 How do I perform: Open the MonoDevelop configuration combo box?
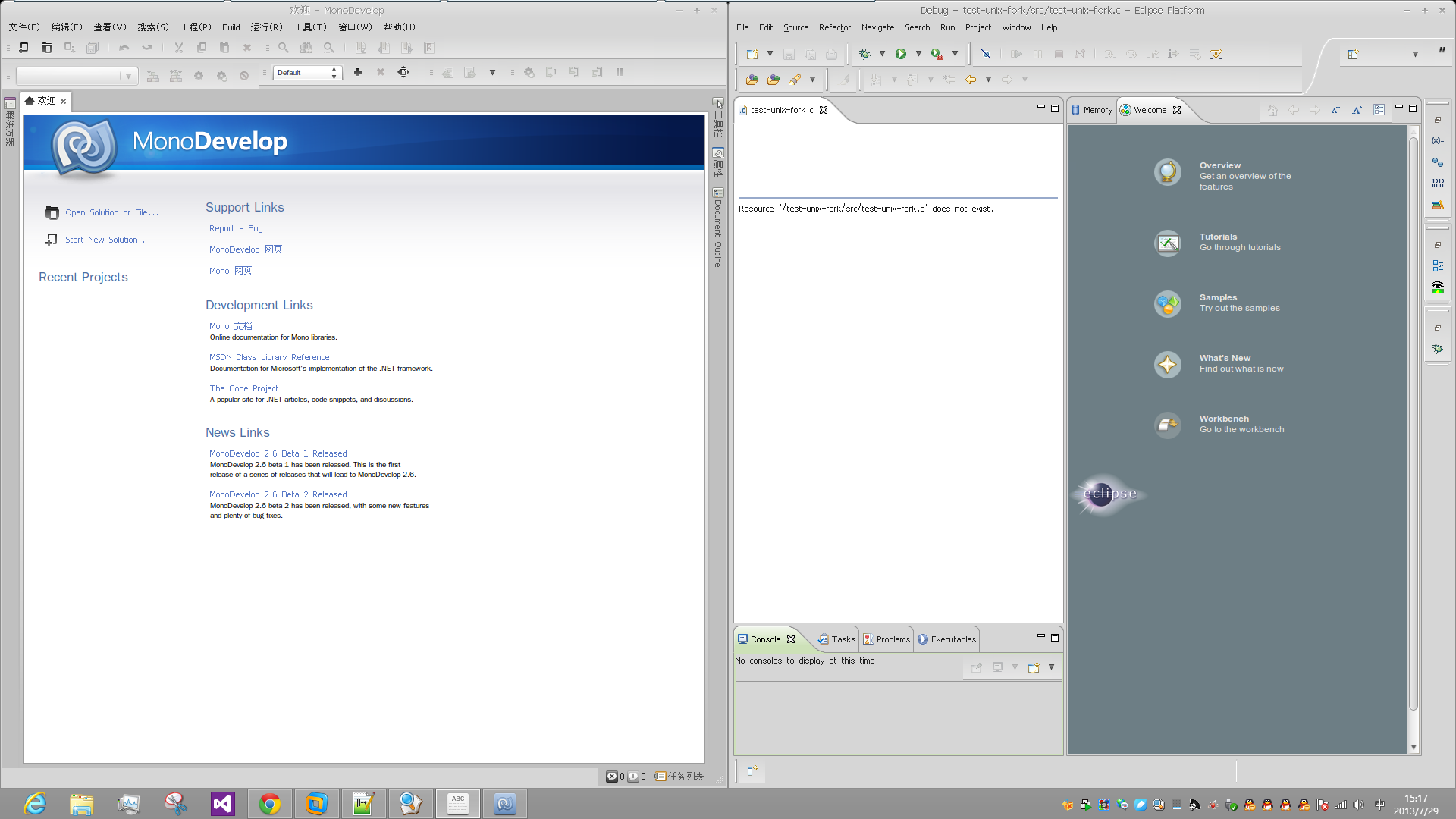point(77,75)
